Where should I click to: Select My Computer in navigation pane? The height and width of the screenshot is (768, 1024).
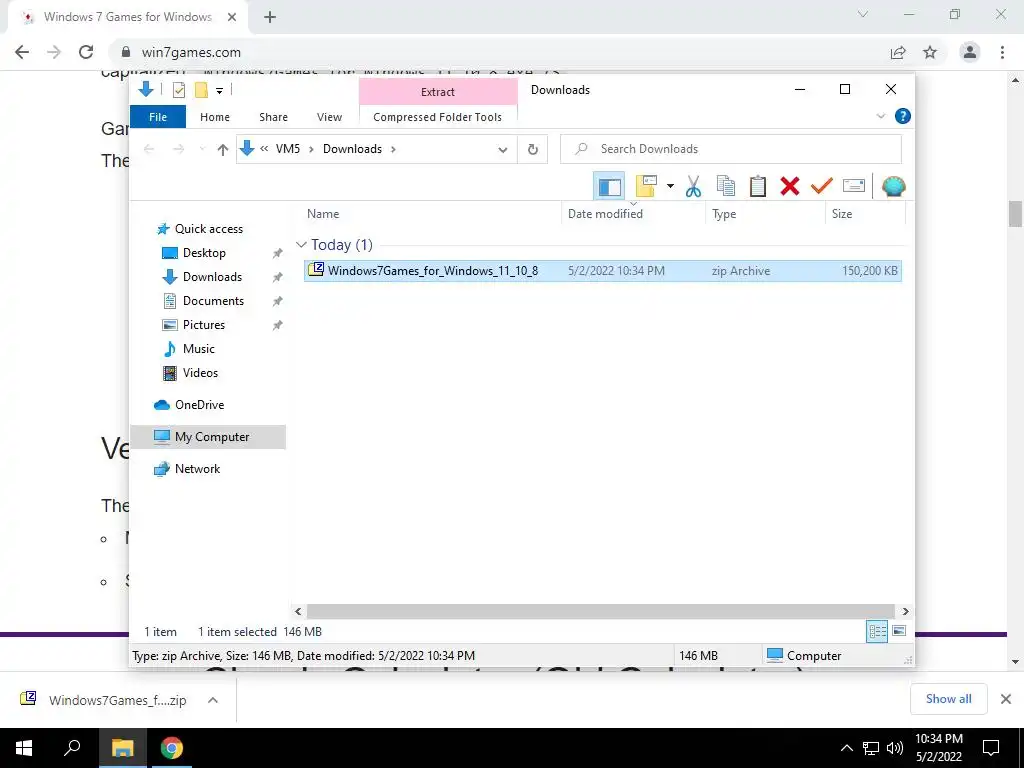point(208,437)
